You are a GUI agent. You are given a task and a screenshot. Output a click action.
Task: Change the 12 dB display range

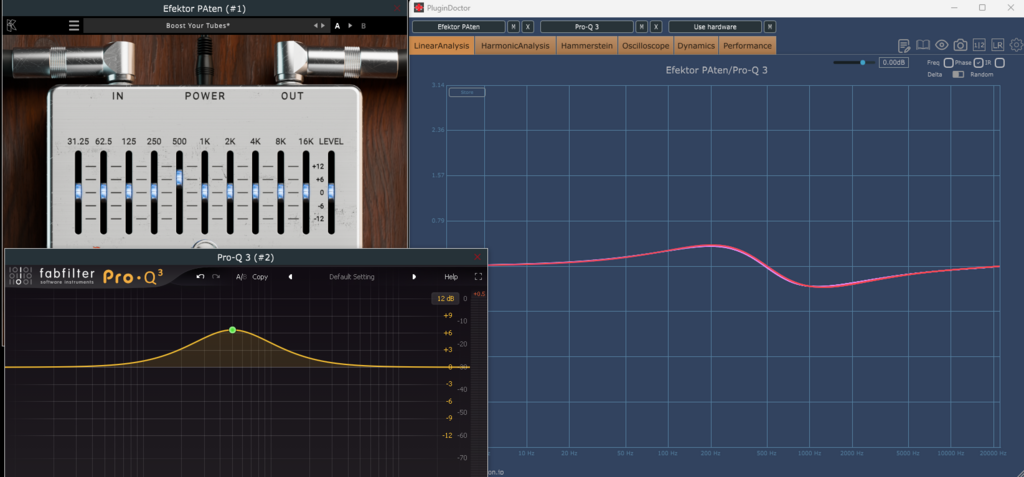pos(445,298)
